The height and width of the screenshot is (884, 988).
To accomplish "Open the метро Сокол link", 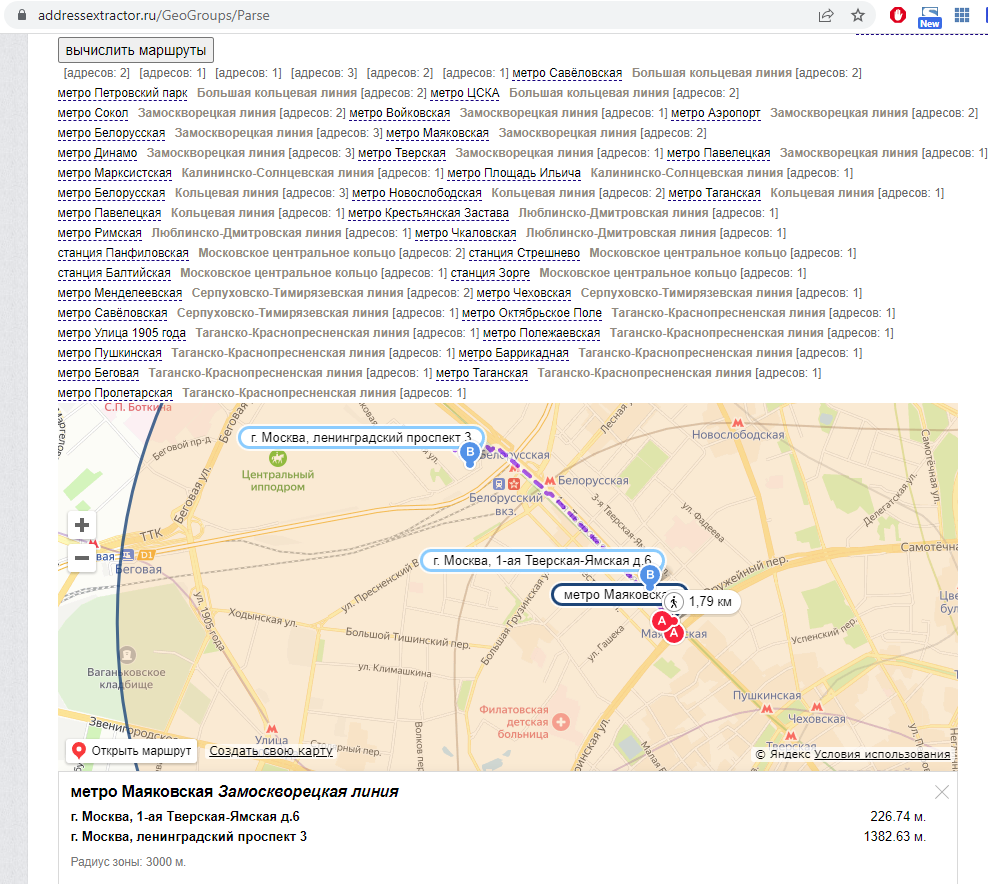I will click(93, 113).
